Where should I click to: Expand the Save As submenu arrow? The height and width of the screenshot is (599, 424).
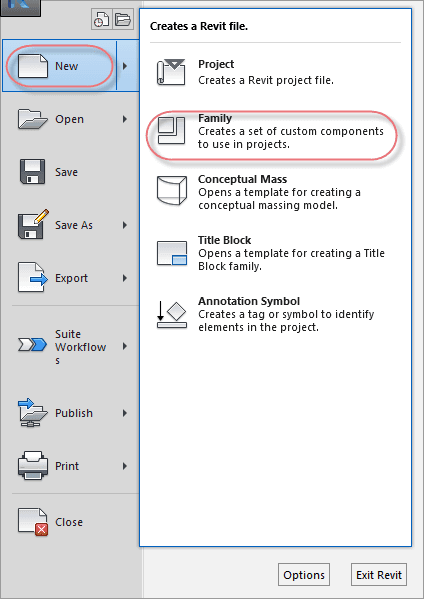[125, 225]
